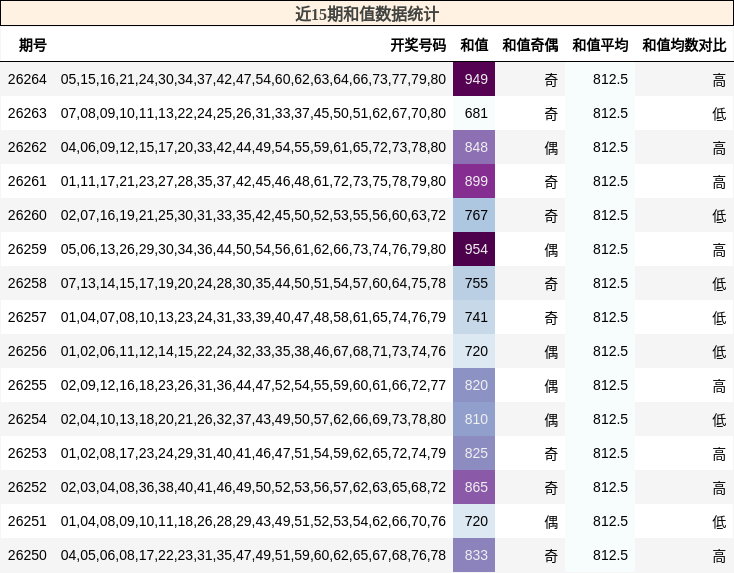This screenshot has height=573, width=734.
Task: Select period number 26261
Action: 27,181
